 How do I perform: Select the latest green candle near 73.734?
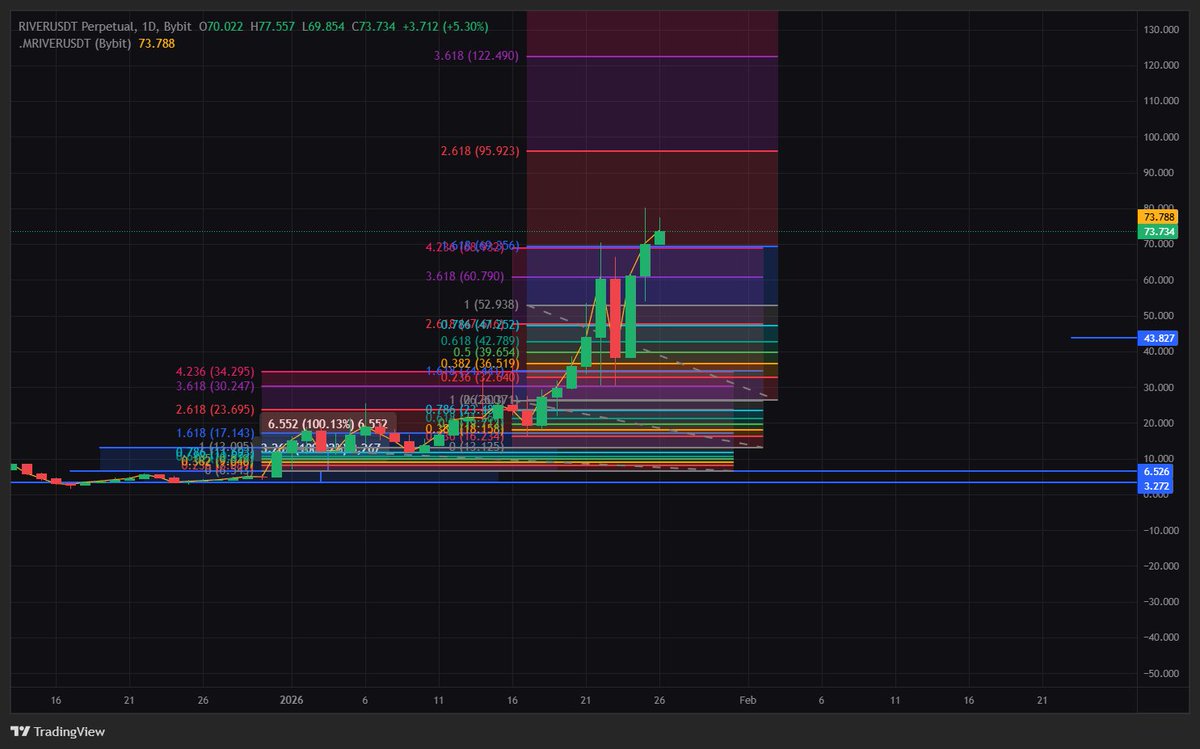point(659,238)
